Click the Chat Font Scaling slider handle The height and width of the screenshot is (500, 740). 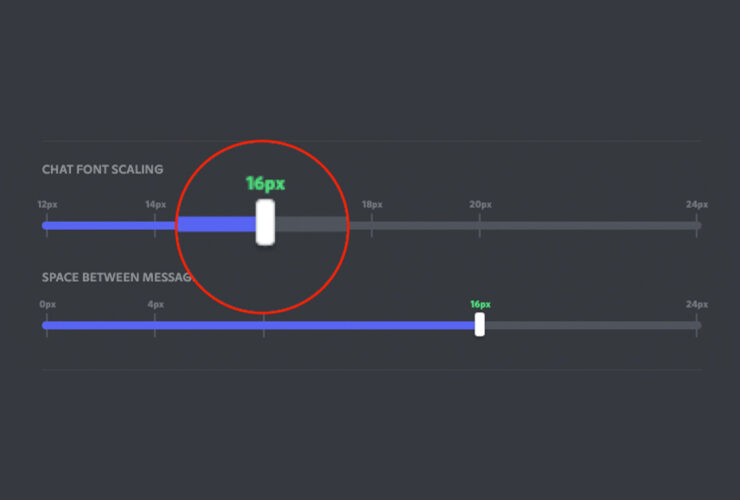click(x=265, y=222)
